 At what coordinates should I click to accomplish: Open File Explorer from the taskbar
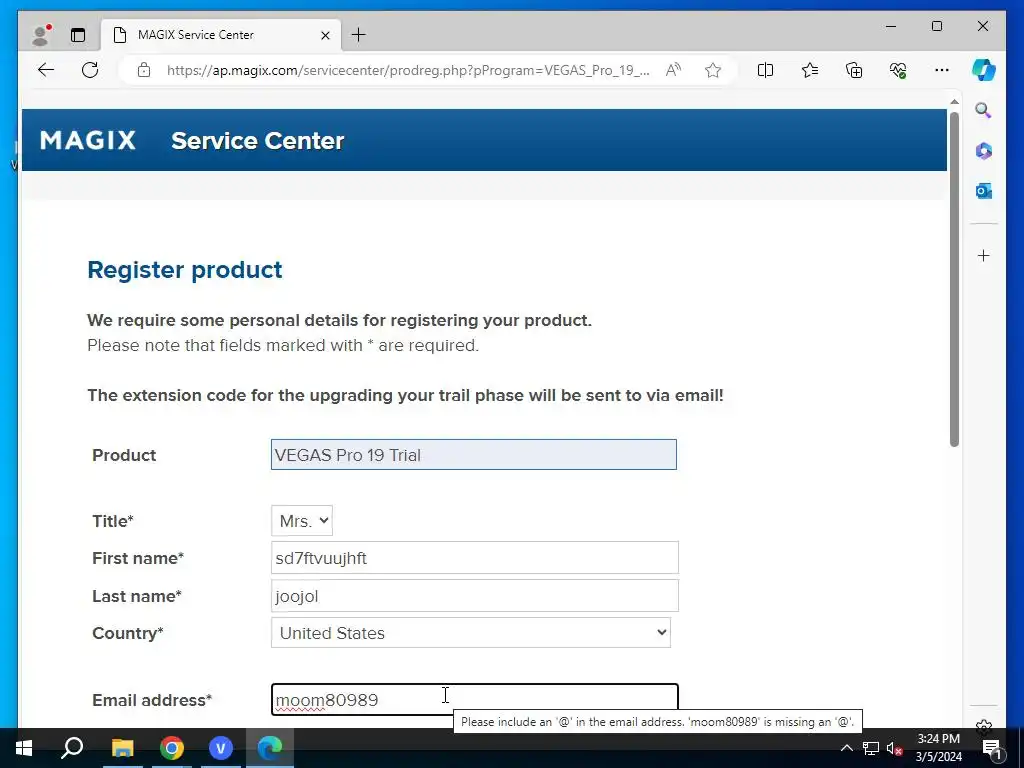[122, 748]
